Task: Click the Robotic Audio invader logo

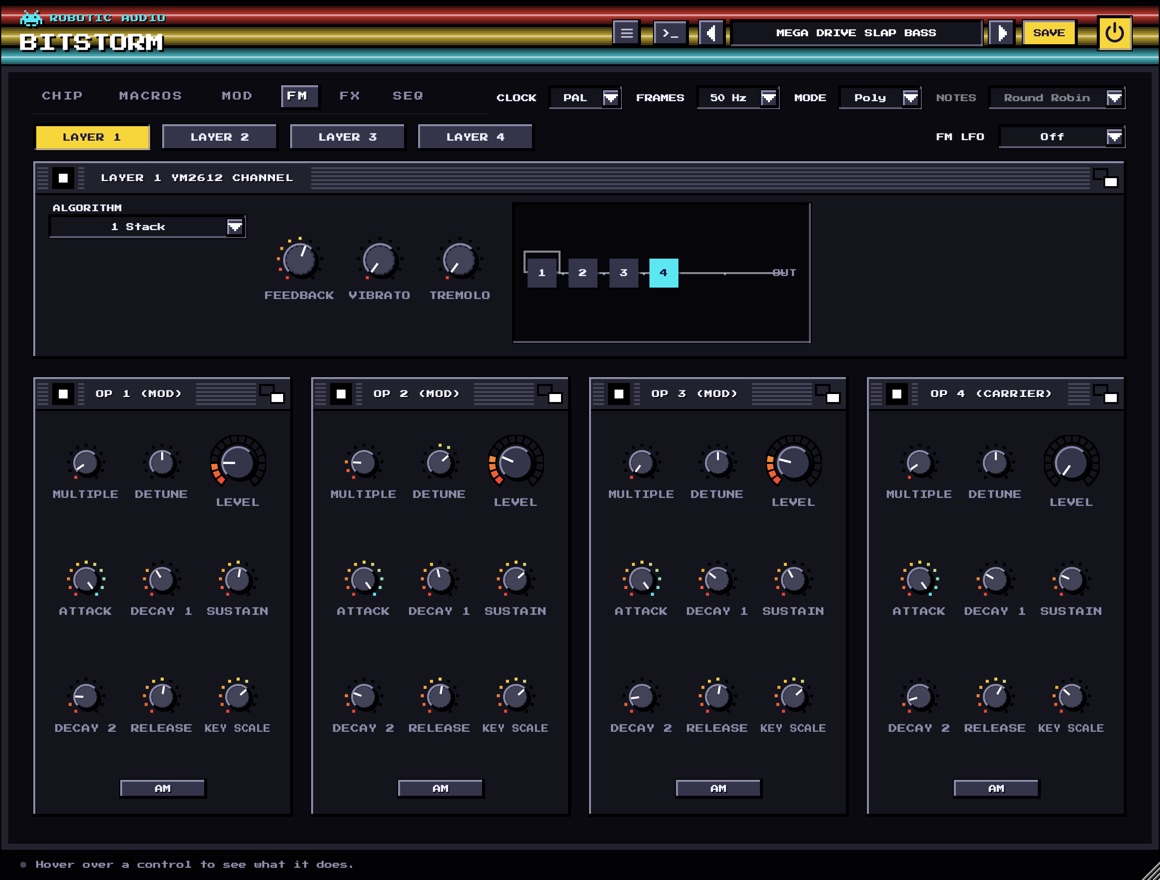Action: (31, 17)
